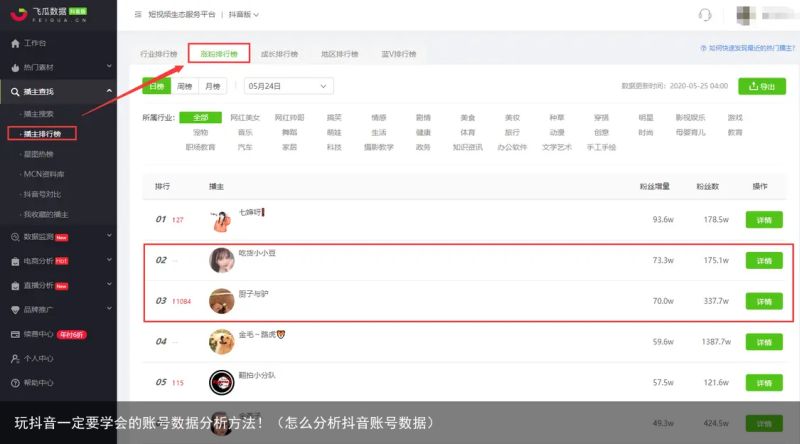800x444 pixels.
Task: Open the 抖音版 version dropdown
Action: pos(243,15)
